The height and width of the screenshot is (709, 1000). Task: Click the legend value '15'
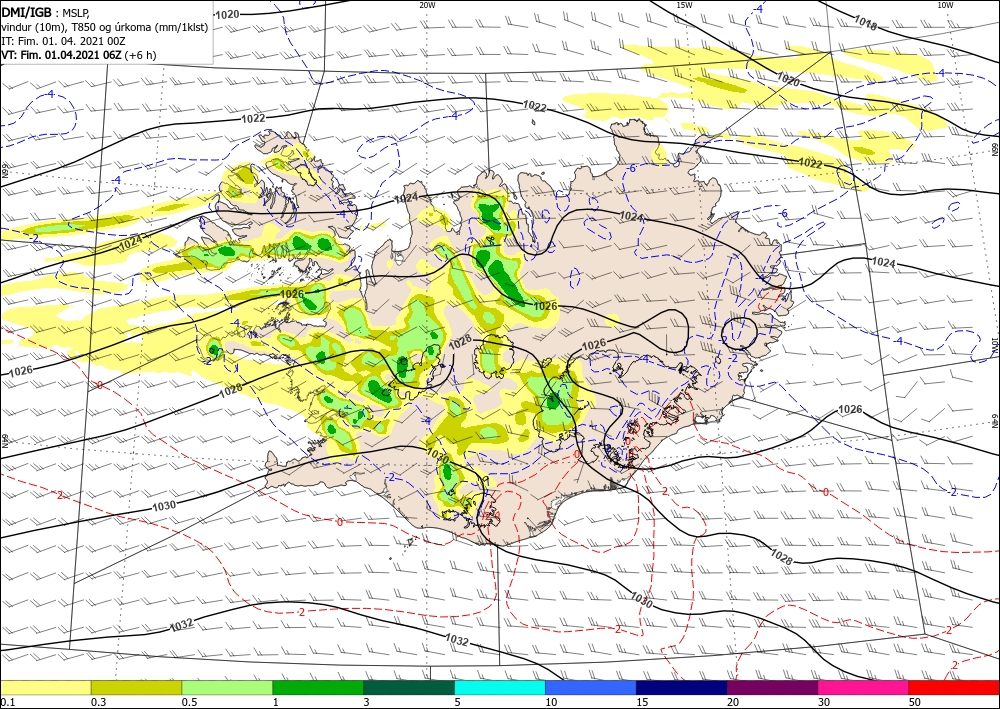[642, 702]
